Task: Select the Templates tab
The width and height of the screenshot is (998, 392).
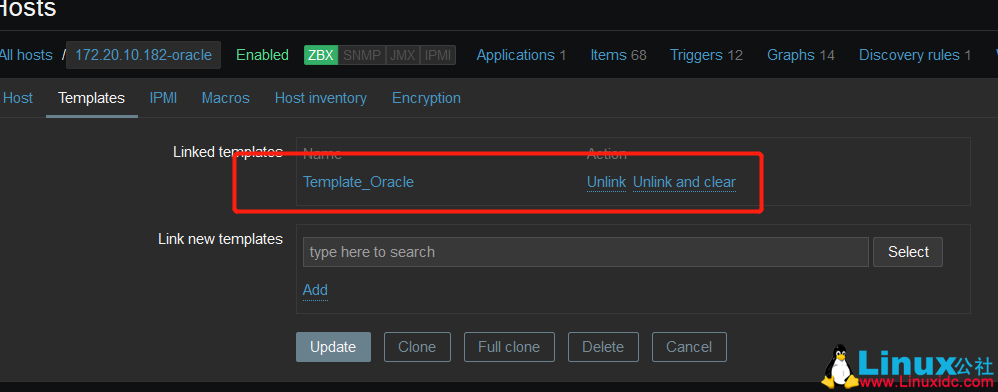Action: (92, 98)
